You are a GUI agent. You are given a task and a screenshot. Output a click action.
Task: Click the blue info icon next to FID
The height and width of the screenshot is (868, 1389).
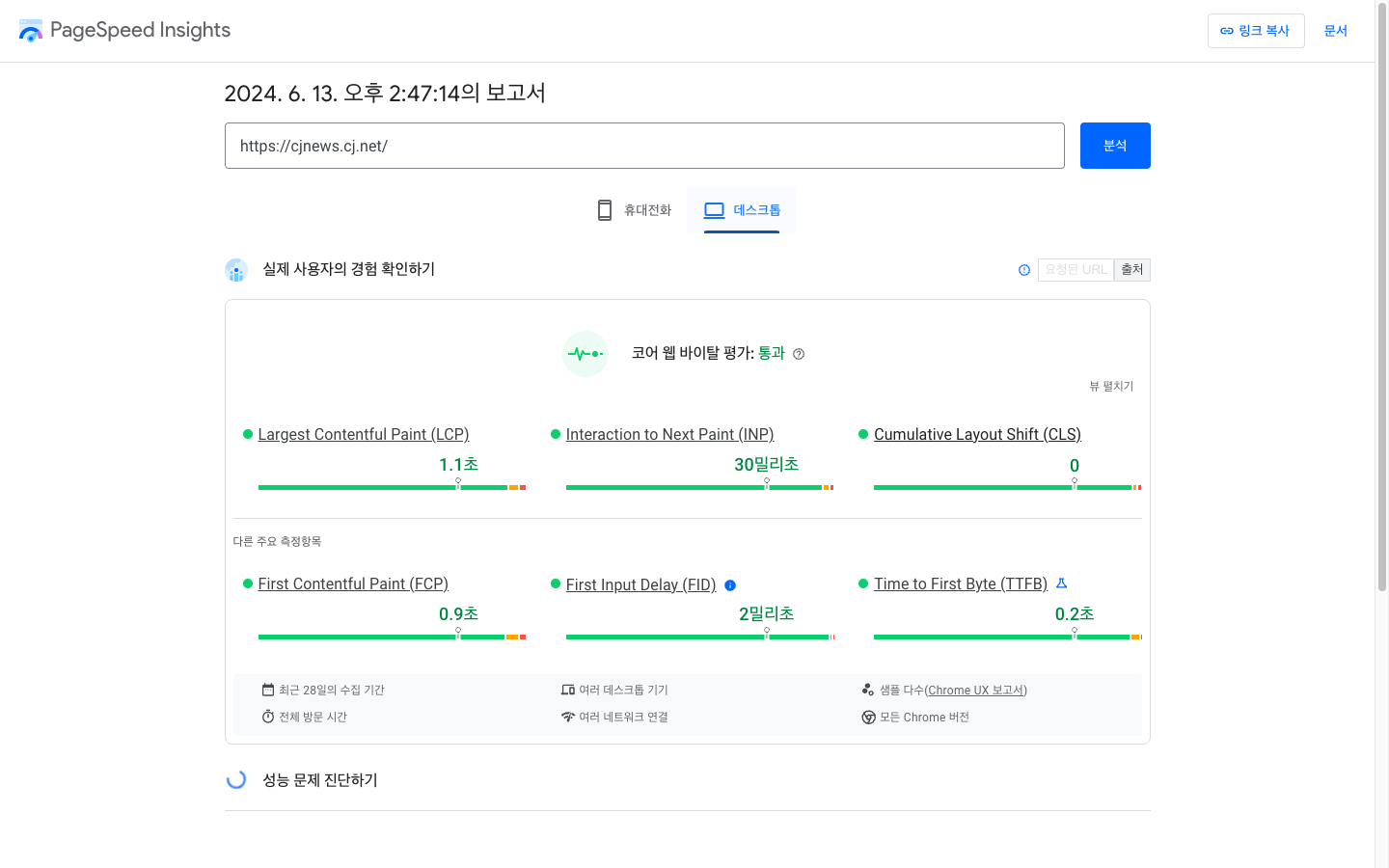point(730,585)
